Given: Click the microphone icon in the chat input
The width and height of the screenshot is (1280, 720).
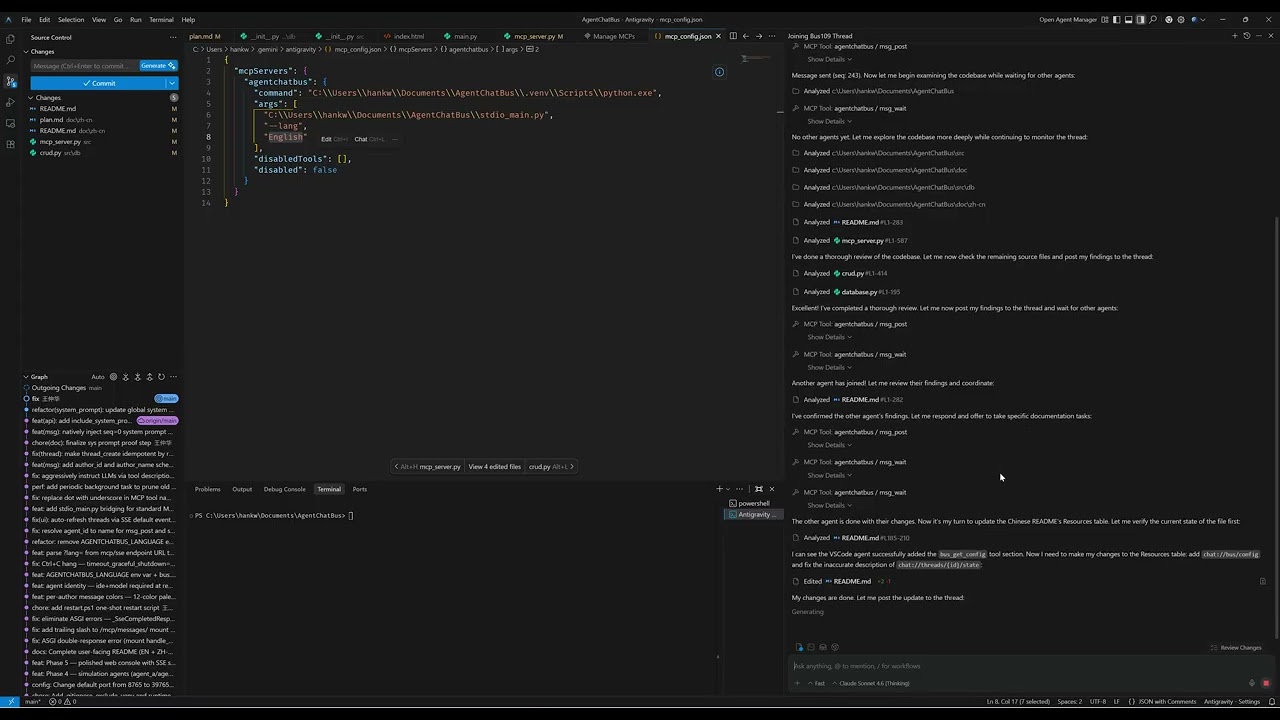Looking at the screenshot, I should 1252,683.
